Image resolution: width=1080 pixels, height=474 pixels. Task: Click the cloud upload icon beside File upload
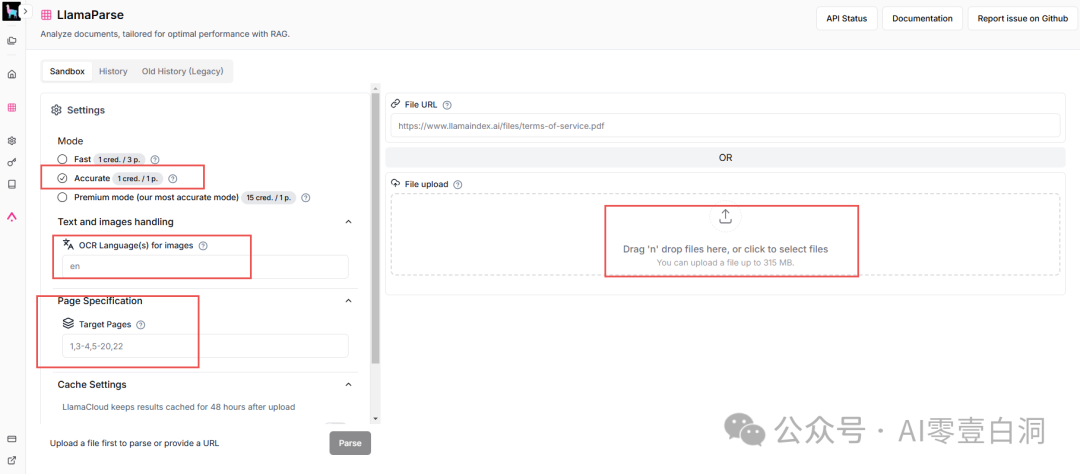click(x=395, y=183)
